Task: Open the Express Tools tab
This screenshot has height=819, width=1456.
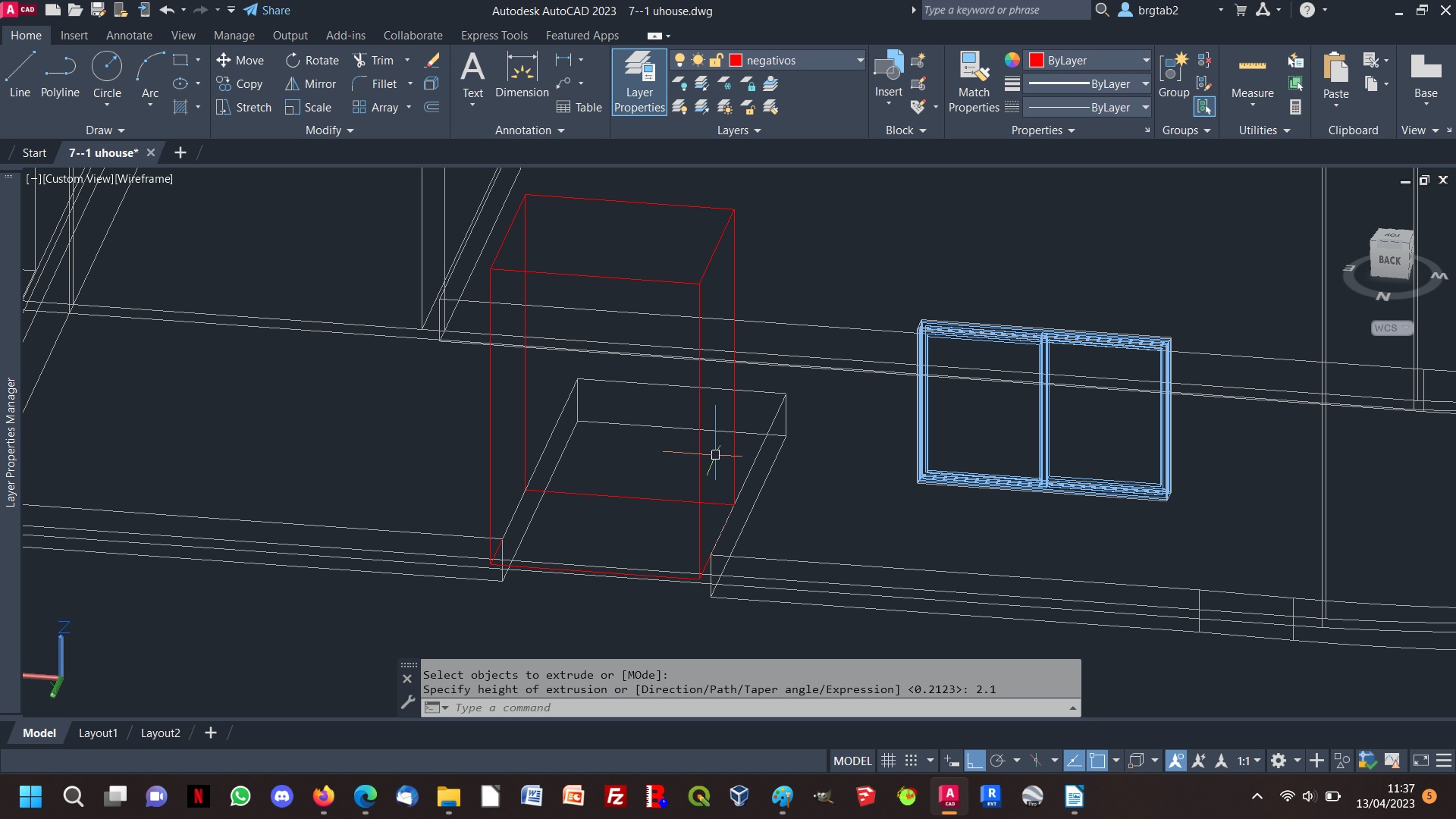Action: pyautogui.click(x=493, y=35)
